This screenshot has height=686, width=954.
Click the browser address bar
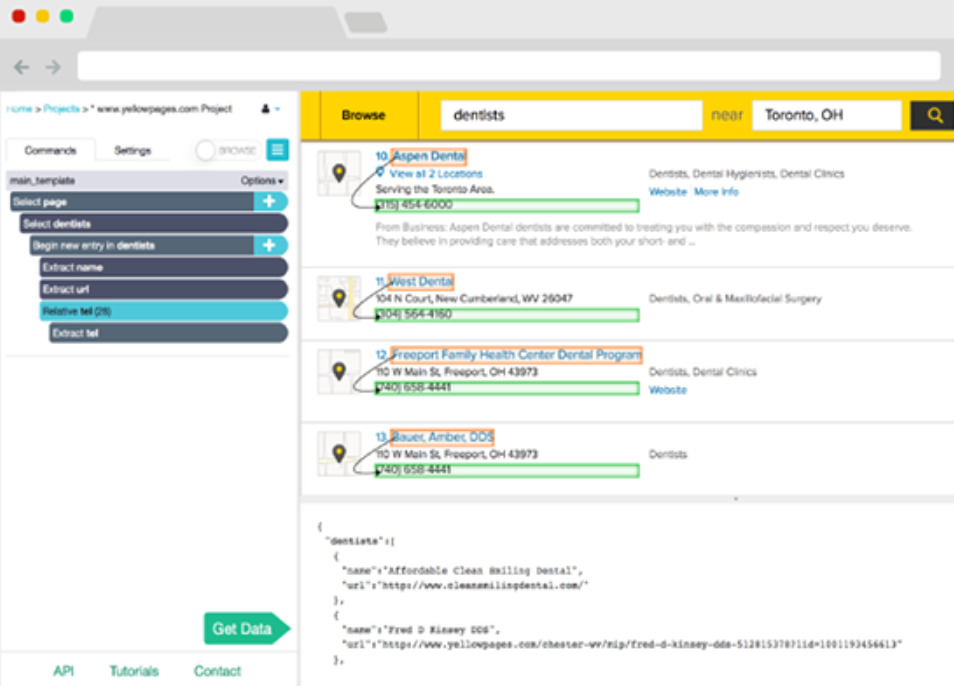[509, 66]
